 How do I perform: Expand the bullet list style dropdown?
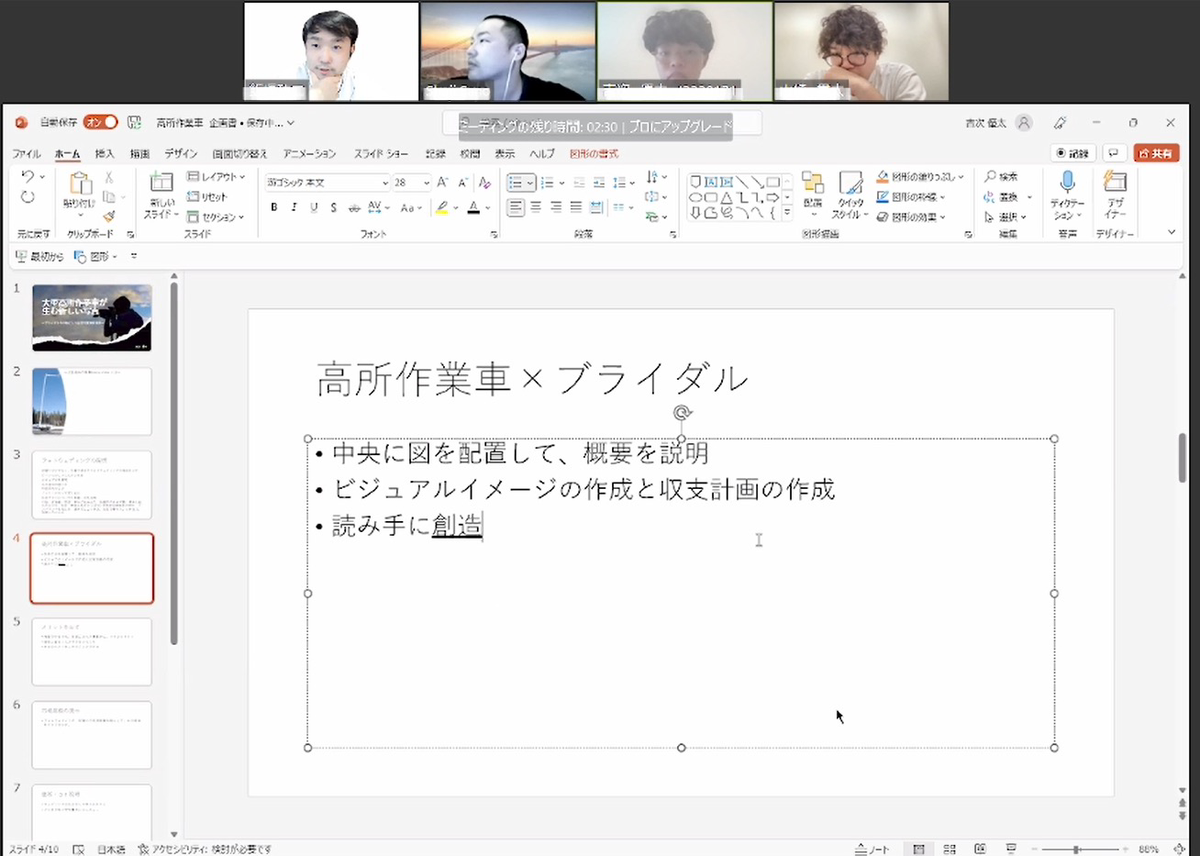click(531, 182)
